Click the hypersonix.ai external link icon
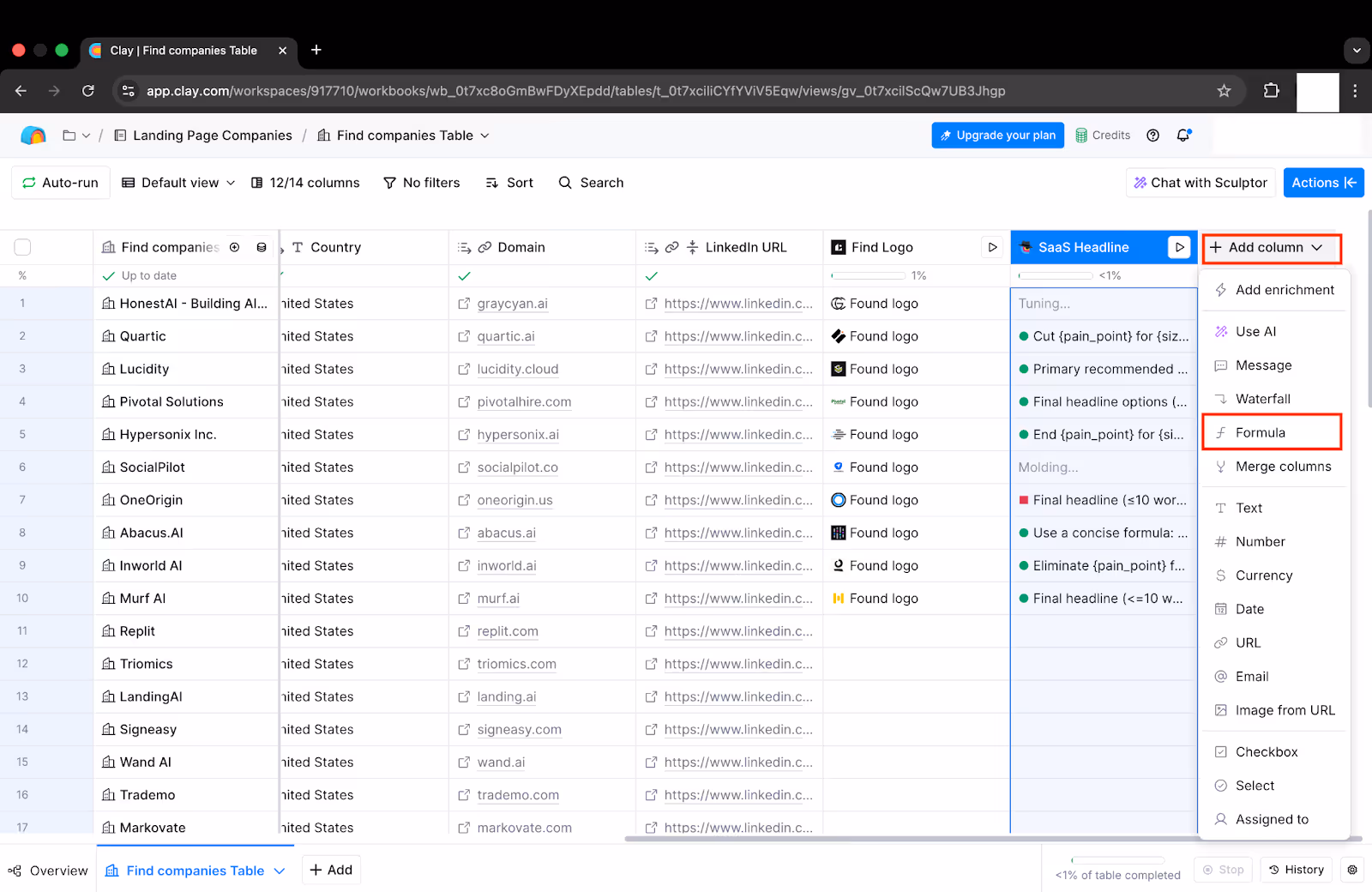The image size is (1372, 892). [464, 435]
